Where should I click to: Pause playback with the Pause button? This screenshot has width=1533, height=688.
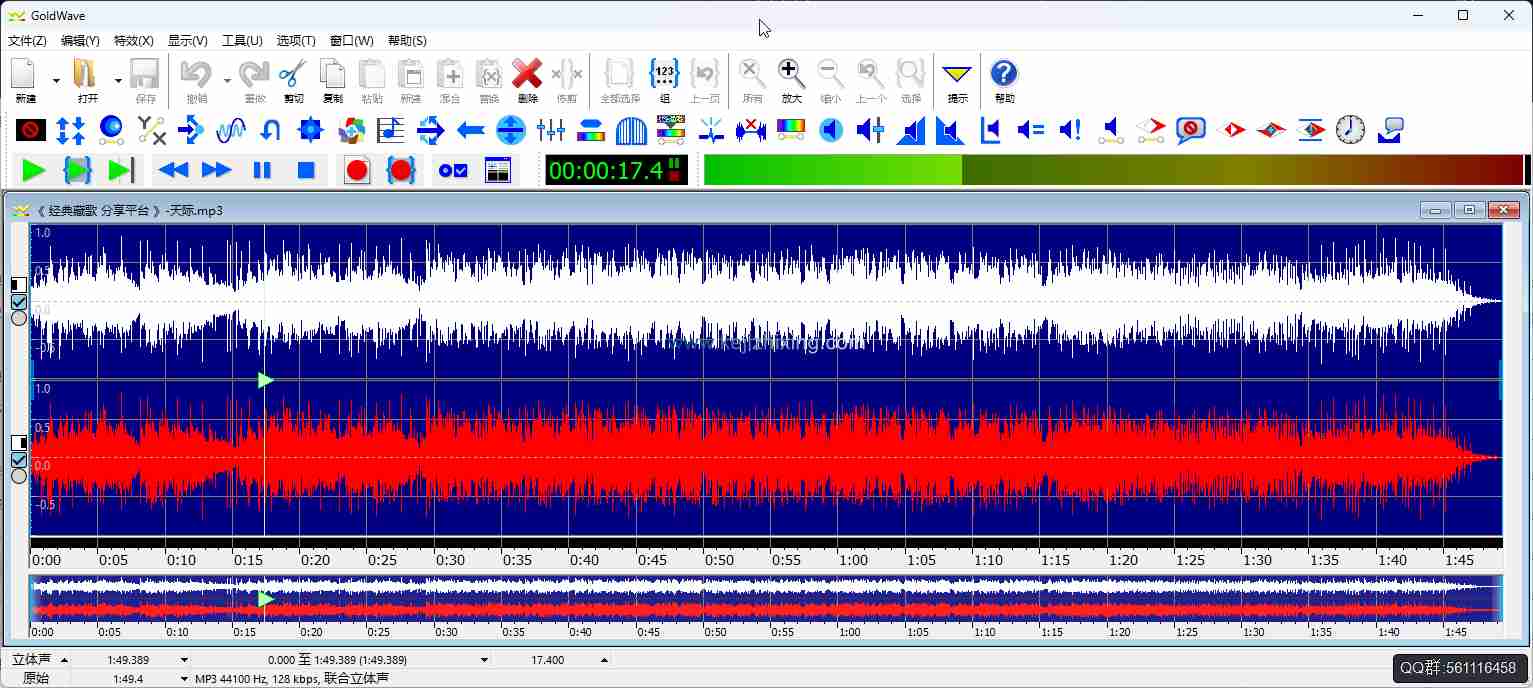coord(262,170)
